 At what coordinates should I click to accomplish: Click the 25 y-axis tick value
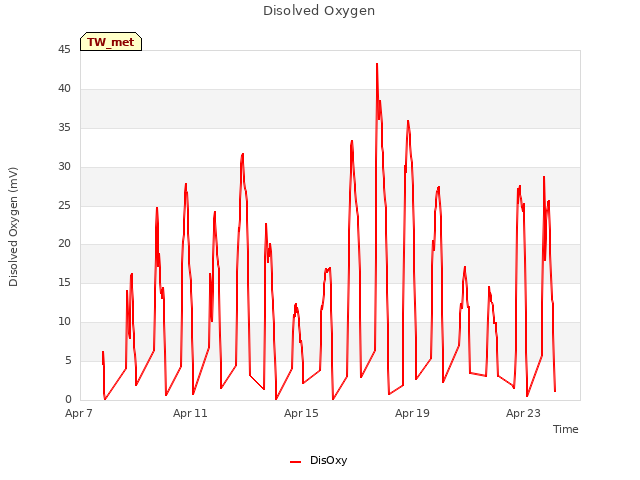tap(64, 205)
